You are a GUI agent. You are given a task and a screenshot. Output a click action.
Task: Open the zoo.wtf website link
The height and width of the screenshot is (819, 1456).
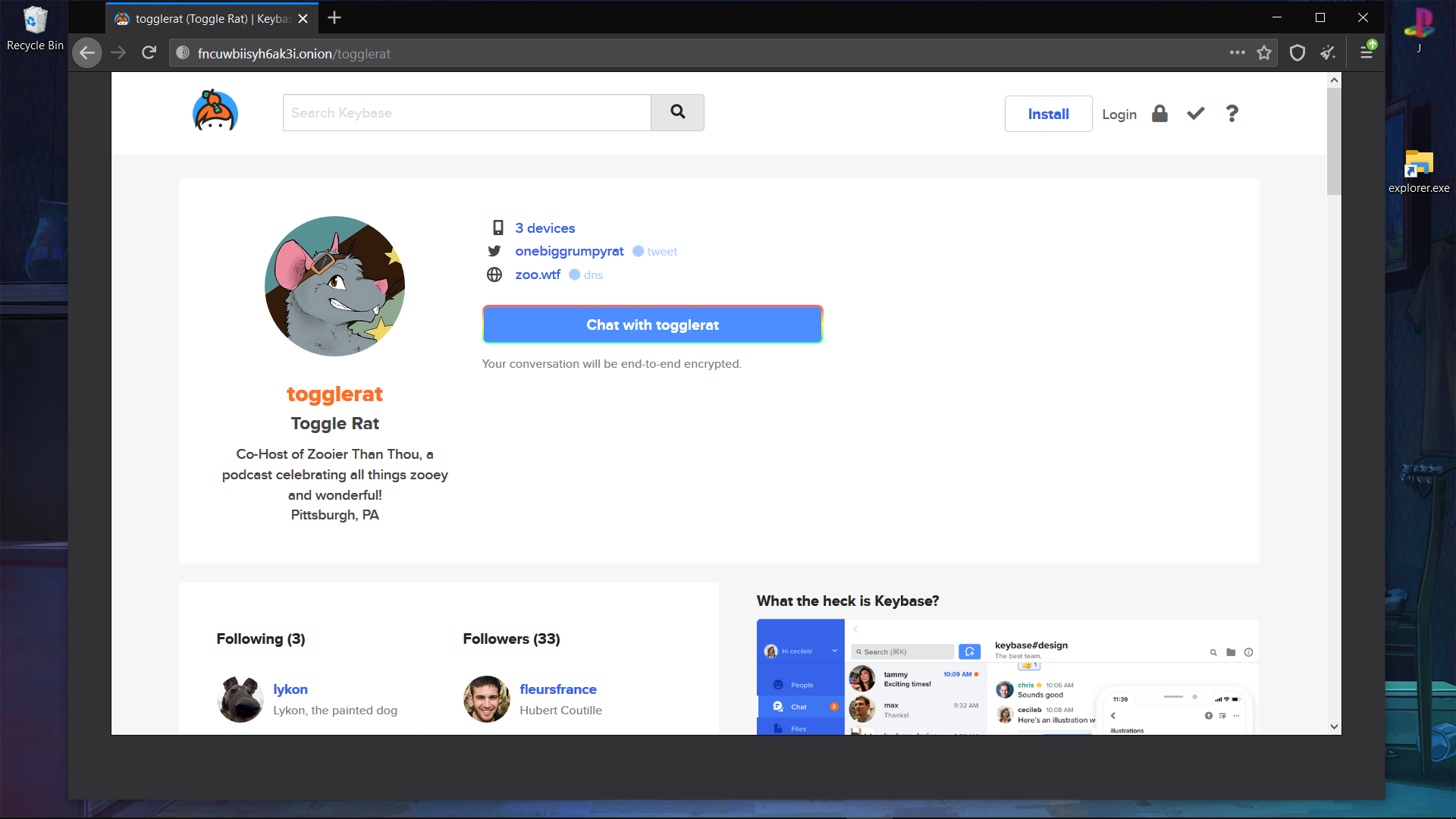click(538, 275)
